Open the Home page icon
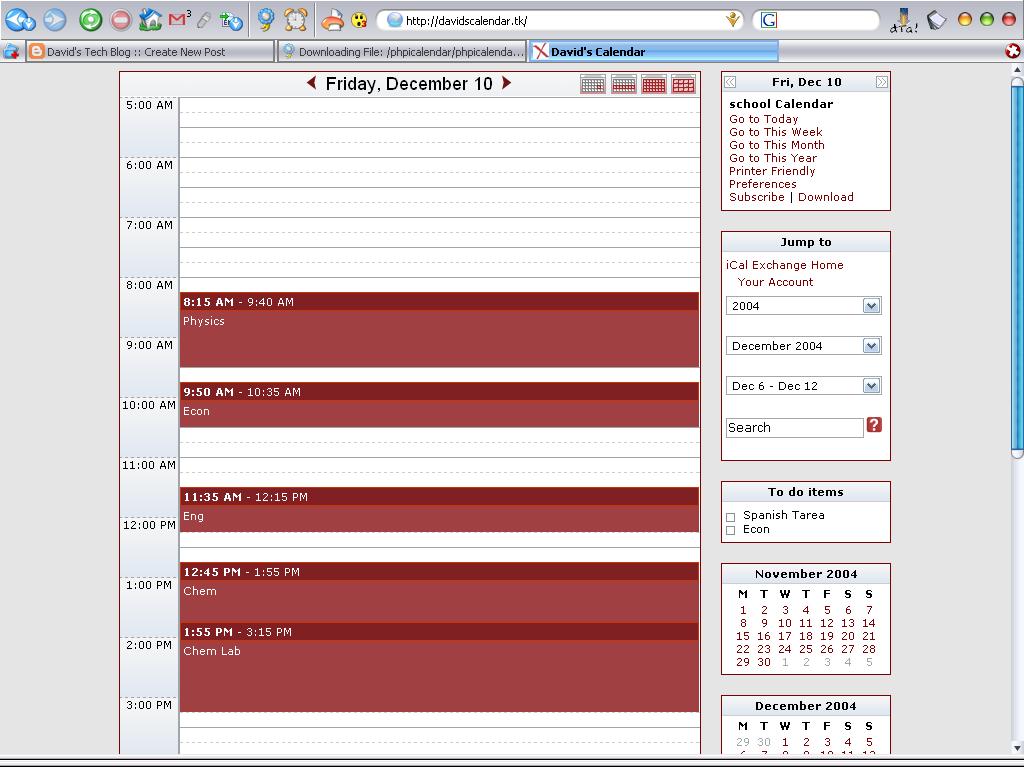1024x768 pixels. [150, 20]
